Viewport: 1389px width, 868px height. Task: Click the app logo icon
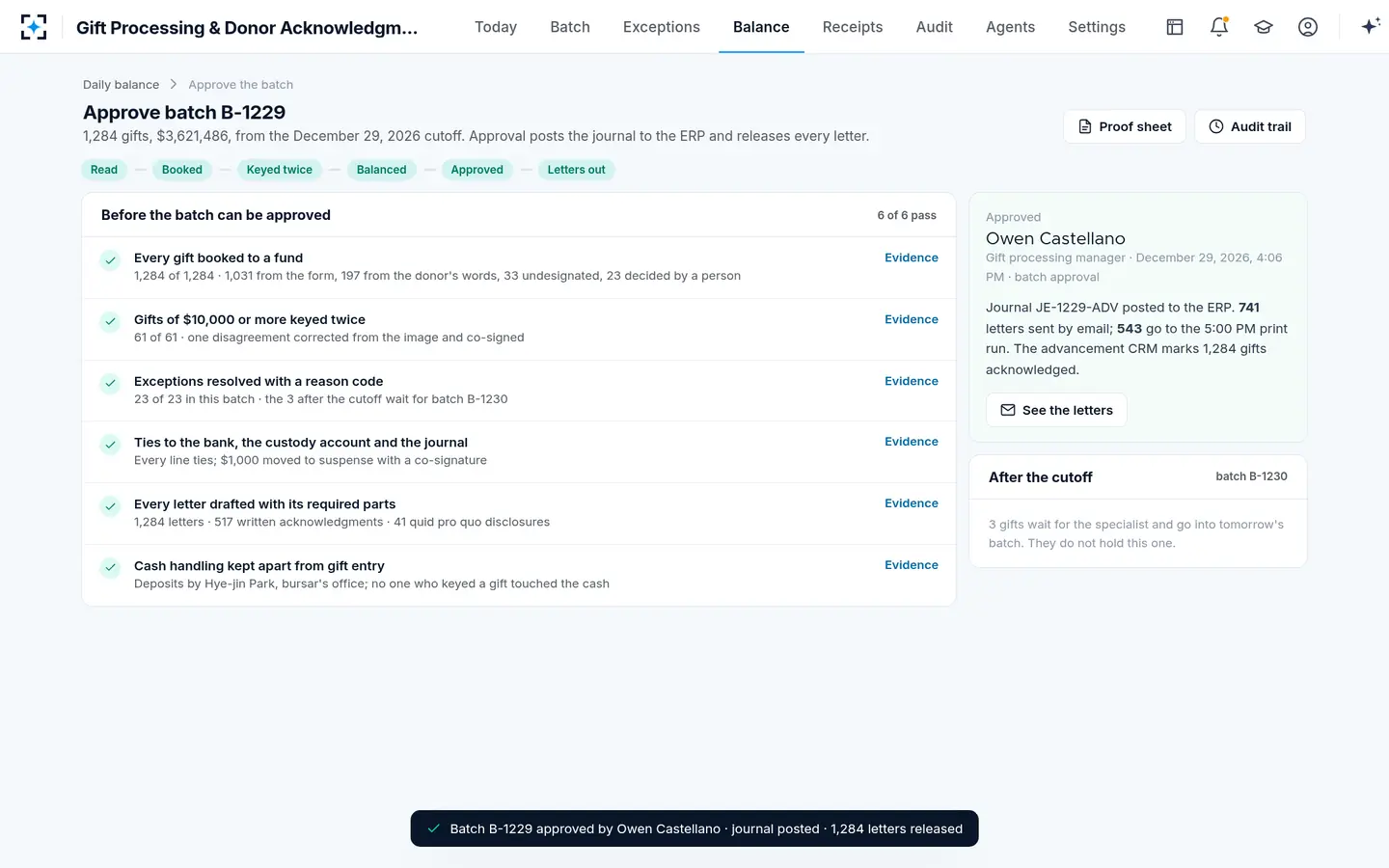click(34, 27)
